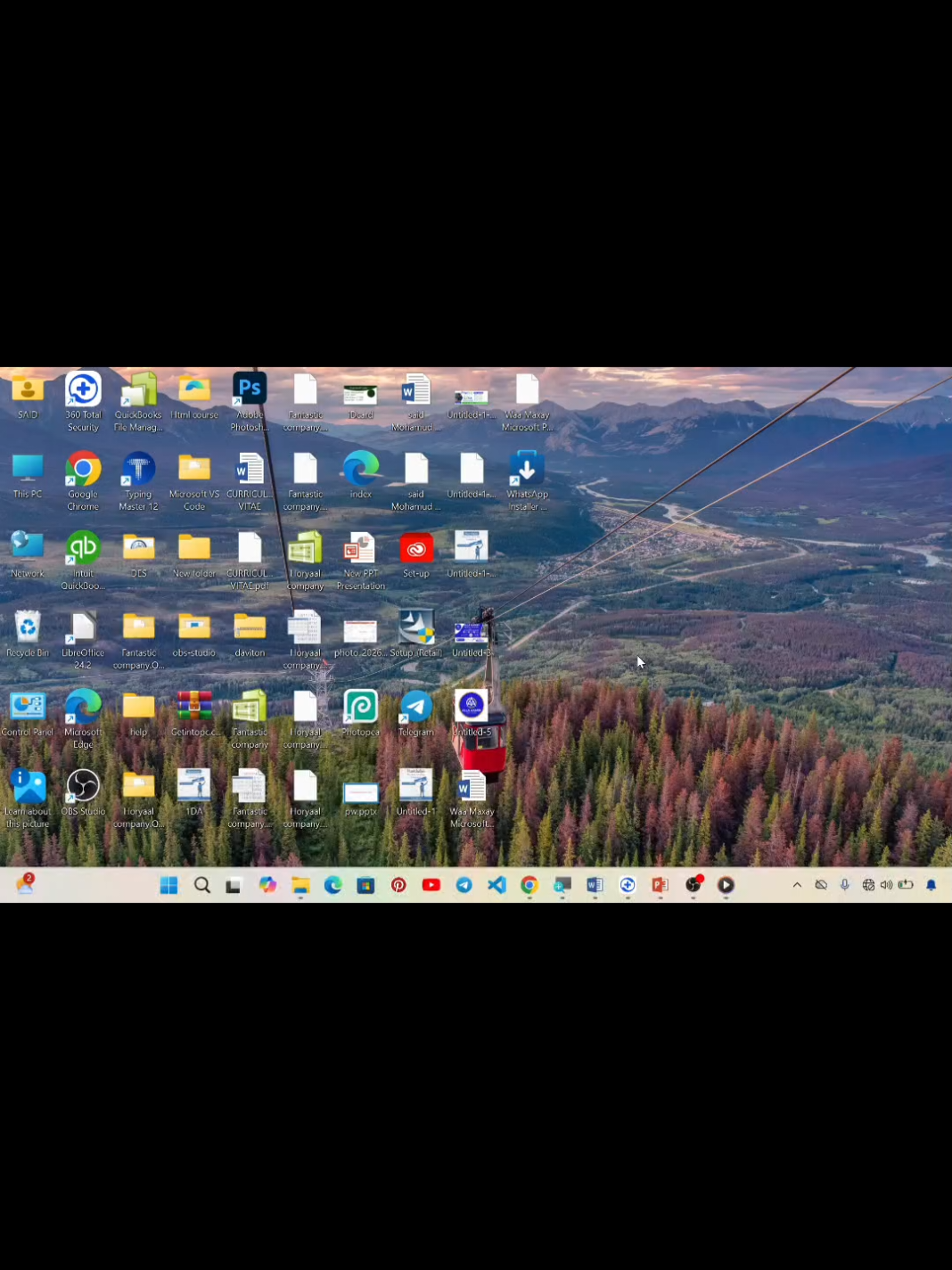Select the Microsoft Edge desktop shortcut
The height and width of the screenshot is (1270, 952).
pyautogui.click(x=83, y=719)
